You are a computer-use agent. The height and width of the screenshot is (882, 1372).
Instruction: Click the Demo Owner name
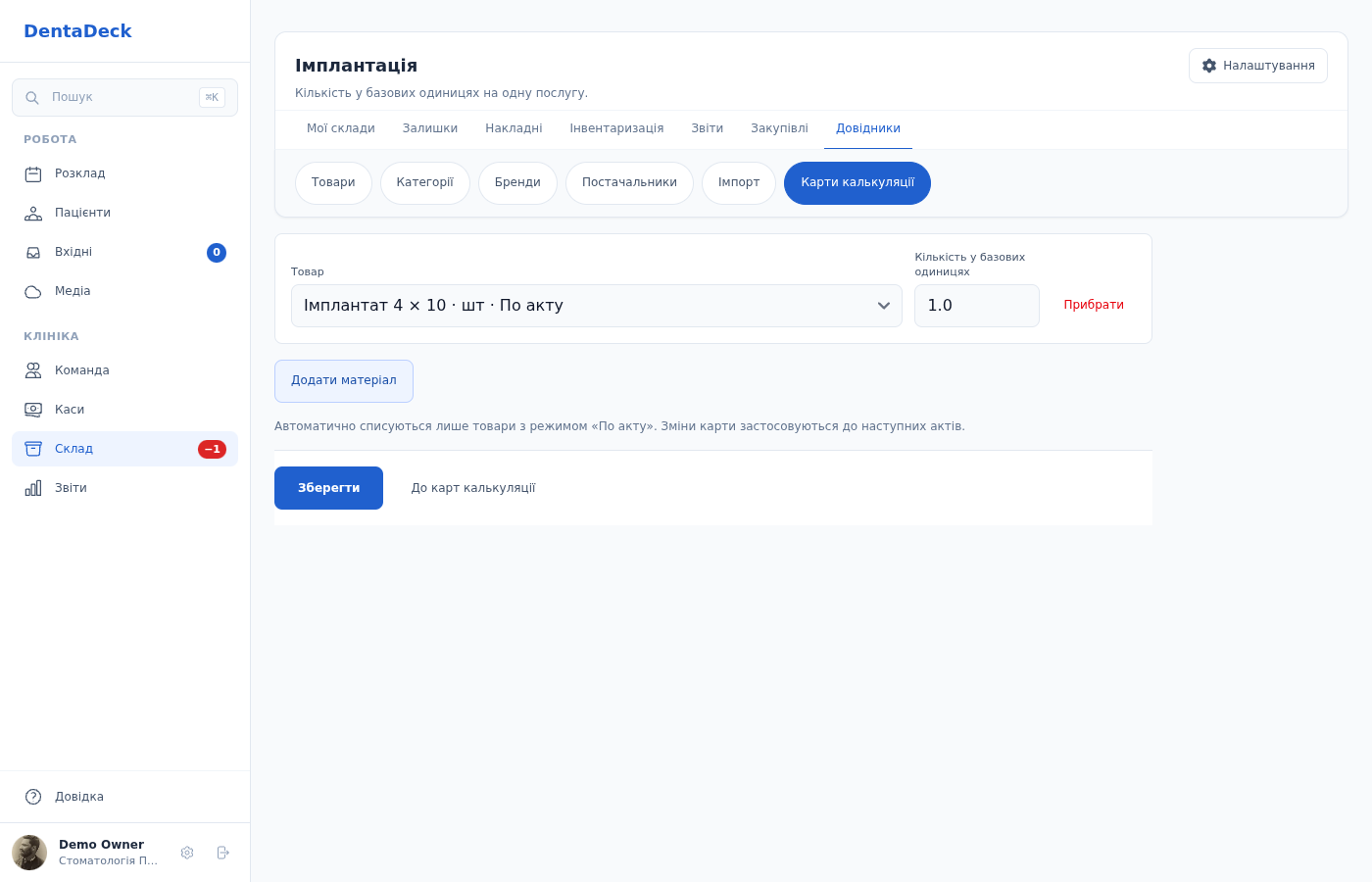point(101,845)
